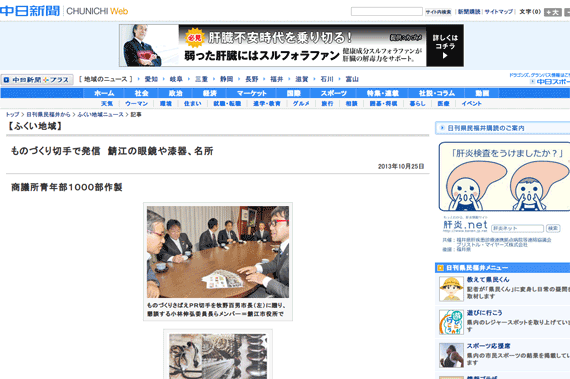
Task: Open the 国際 tab
Action: click(293, 93)
